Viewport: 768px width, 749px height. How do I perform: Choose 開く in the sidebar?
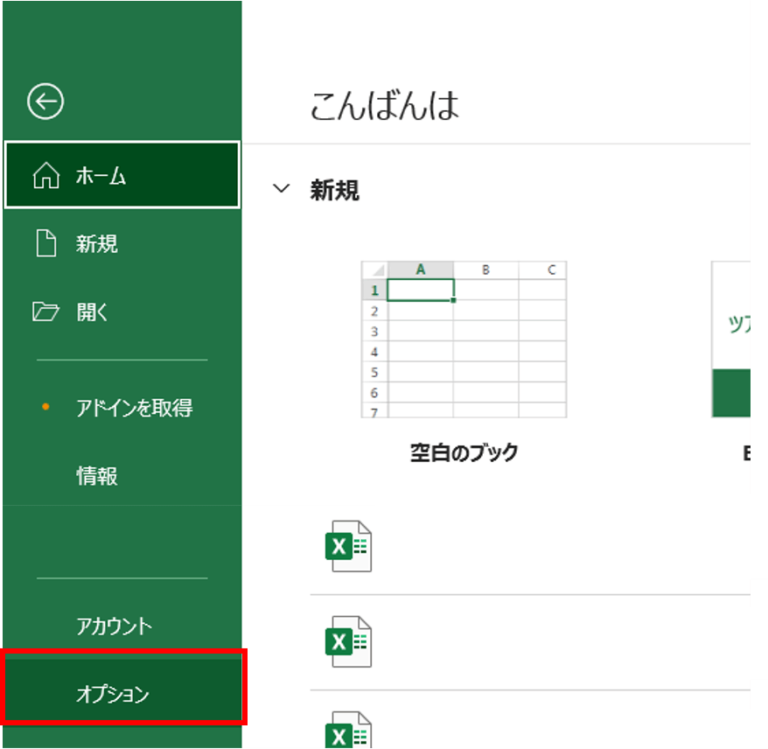tap(122, 312)
